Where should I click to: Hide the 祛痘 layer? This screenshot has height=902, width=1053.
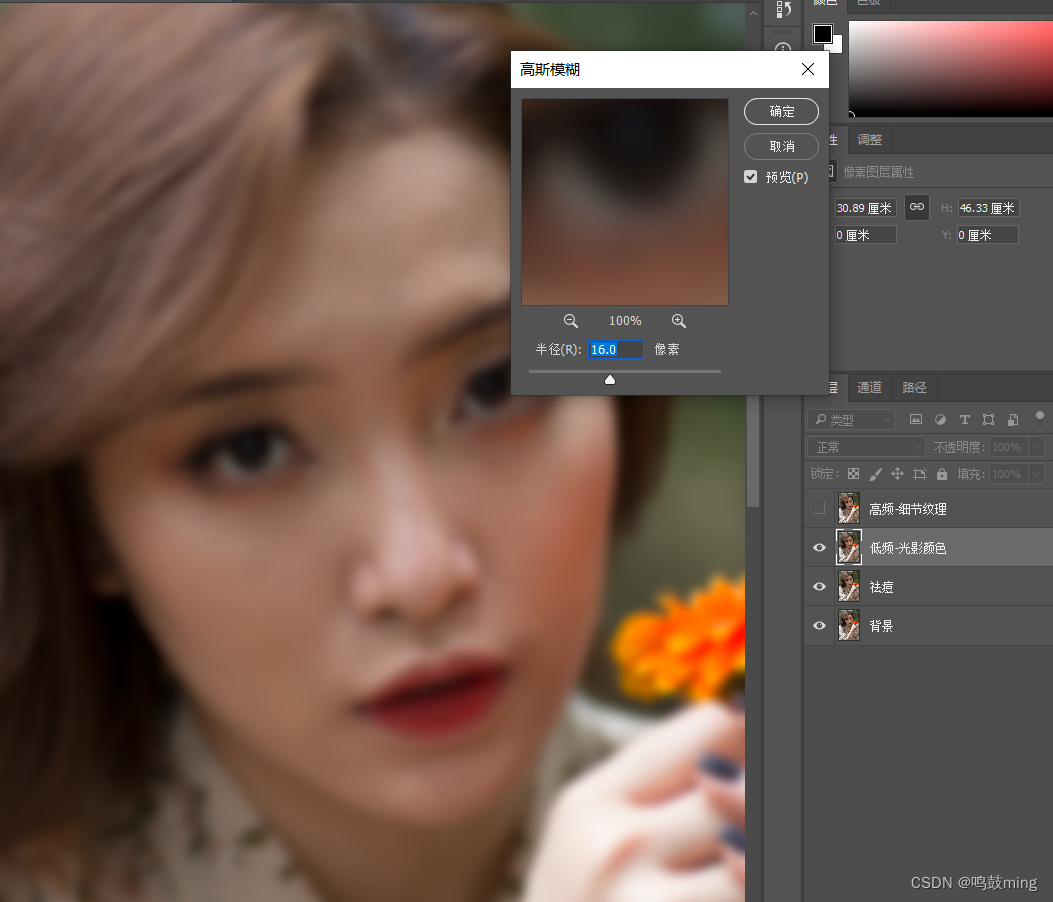[x=819, y=586]
